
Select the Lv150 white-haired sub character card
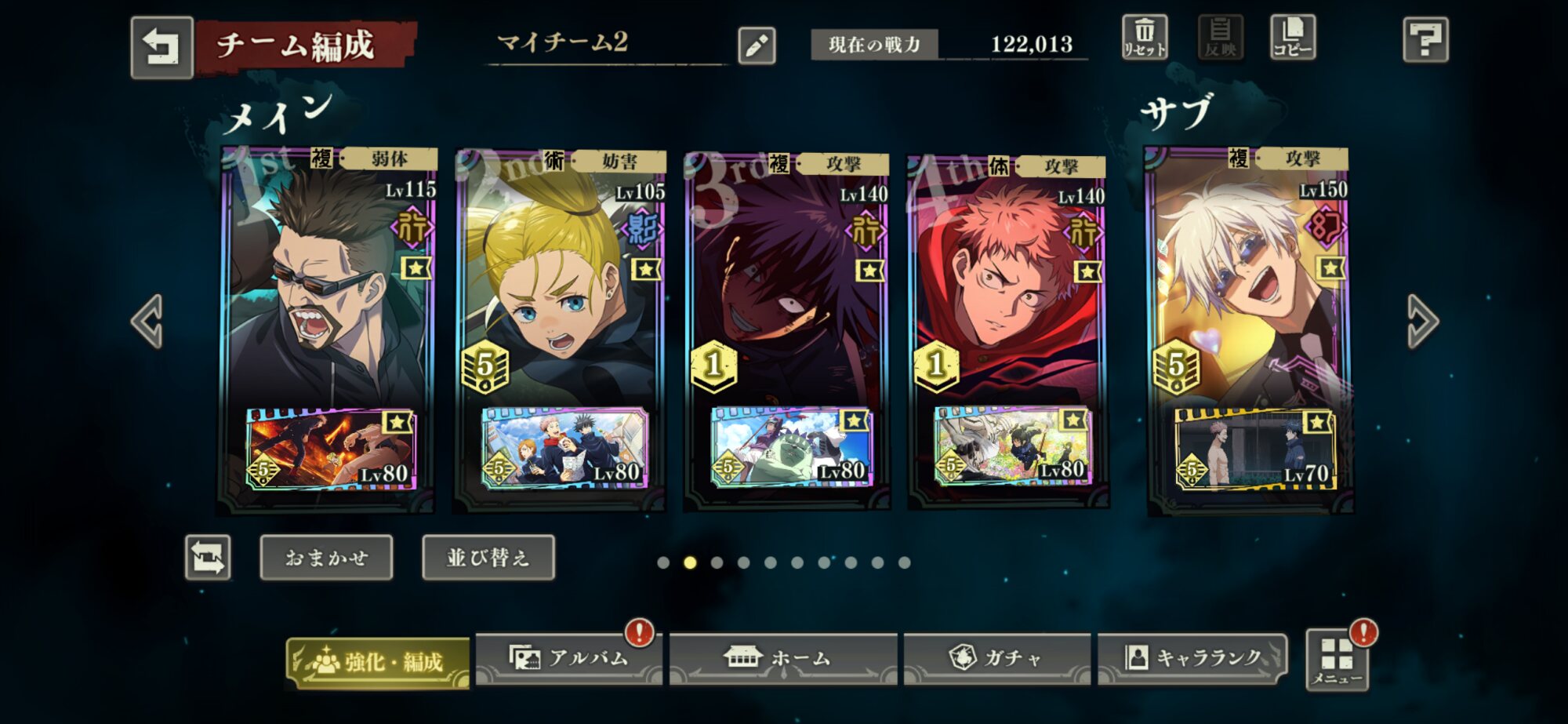coord(1249,275)
